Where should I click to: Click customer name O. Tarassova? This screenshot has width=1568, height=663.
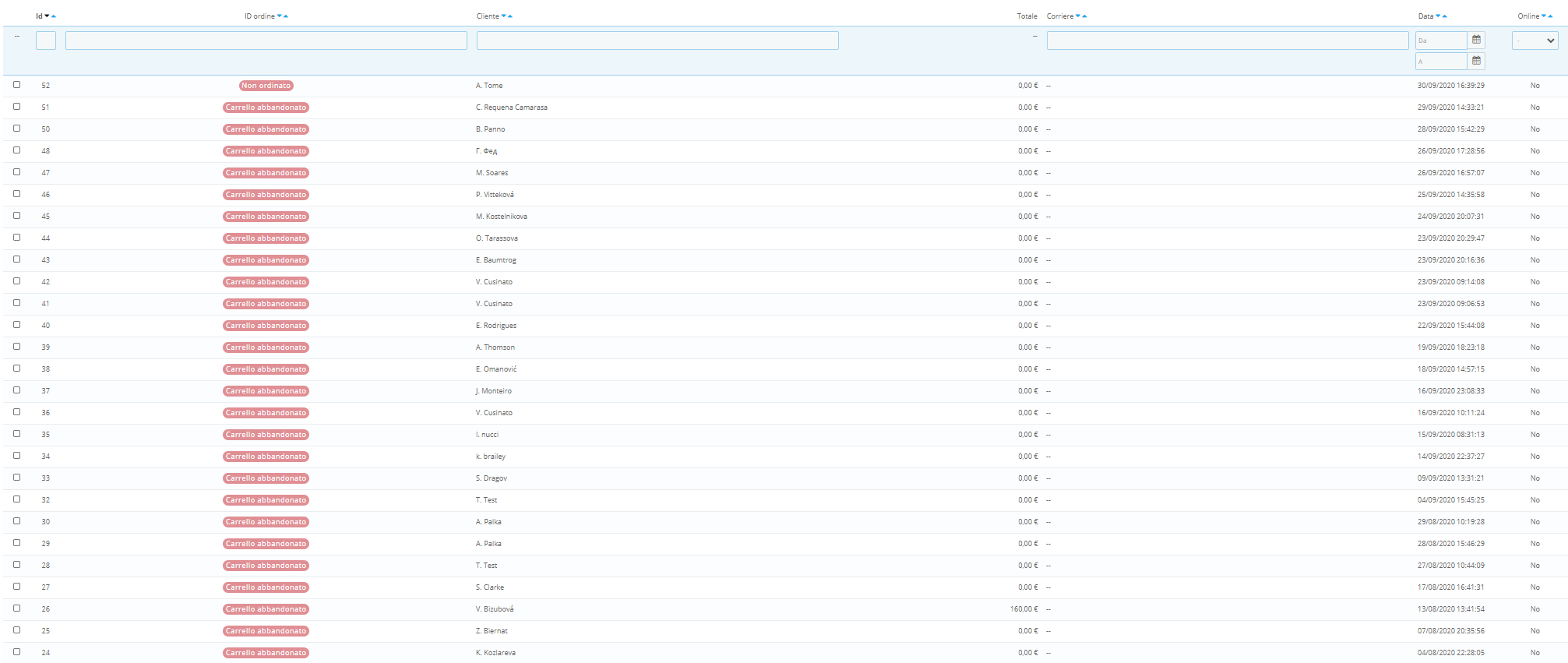click(497, 238)
